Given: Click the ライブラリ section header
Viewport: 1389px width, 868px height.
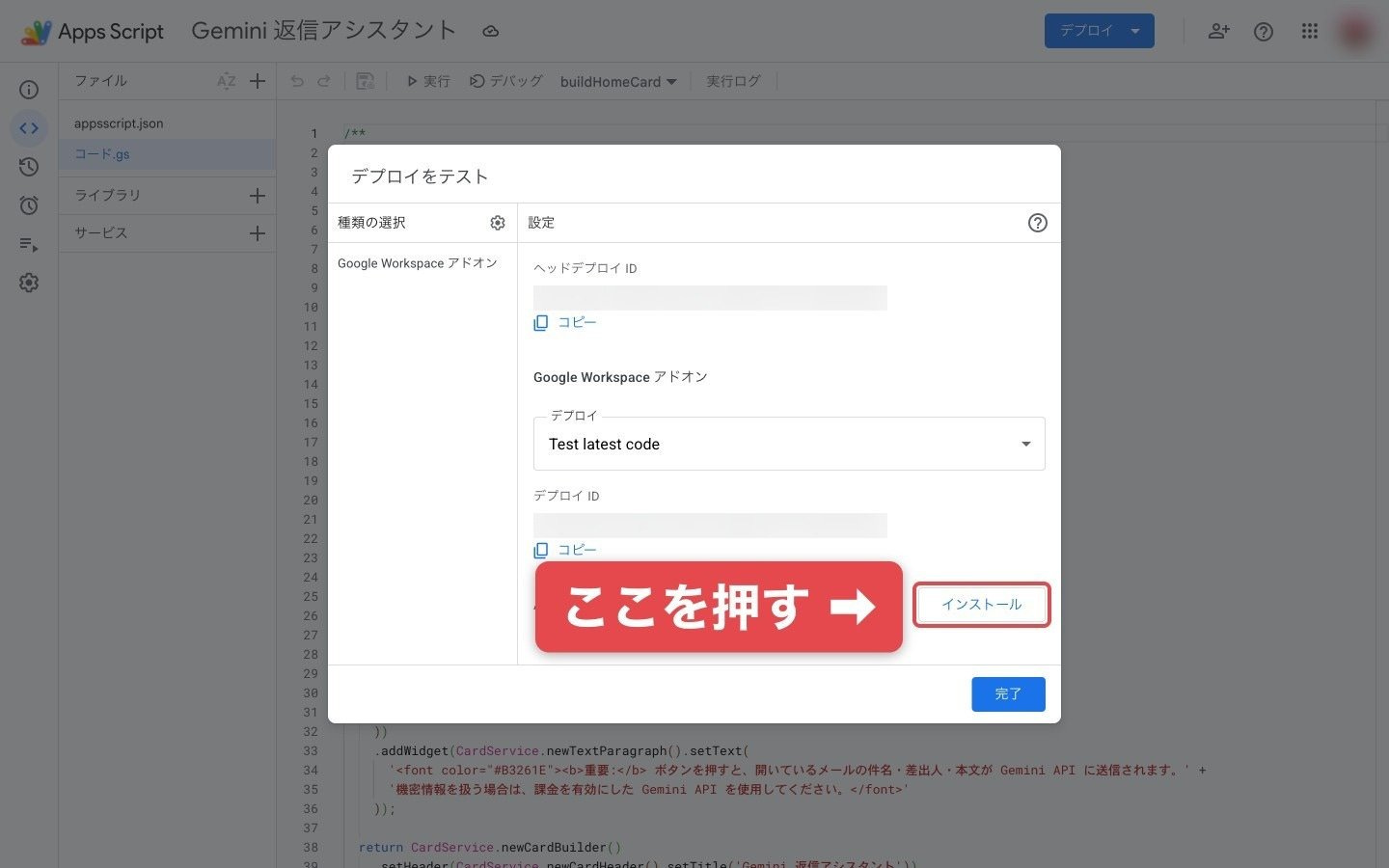Looking at the screenshot, I should click(108, 195).
